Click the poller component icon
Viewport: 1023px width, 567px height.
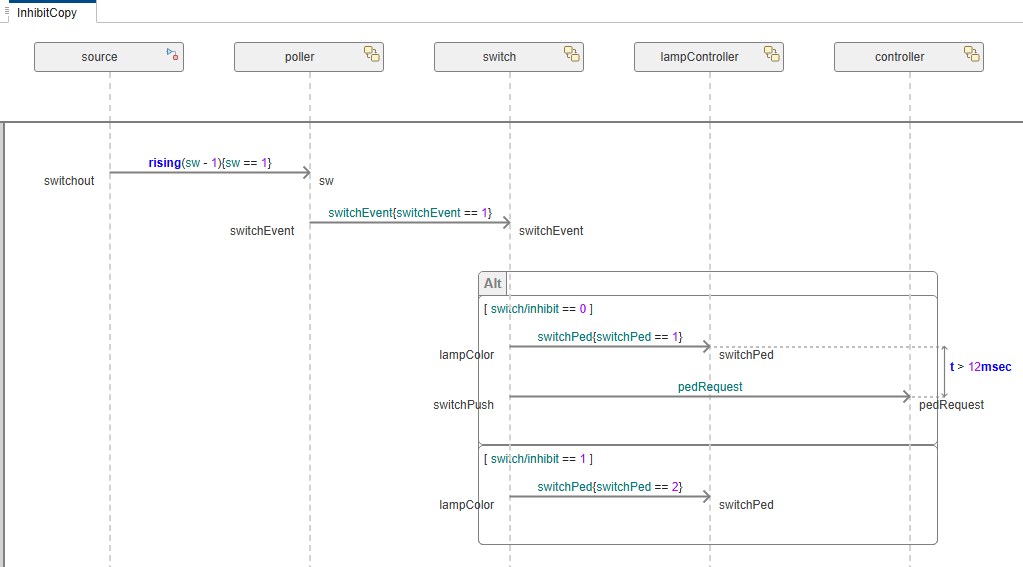pyautogui.click(x=372, y=54)
